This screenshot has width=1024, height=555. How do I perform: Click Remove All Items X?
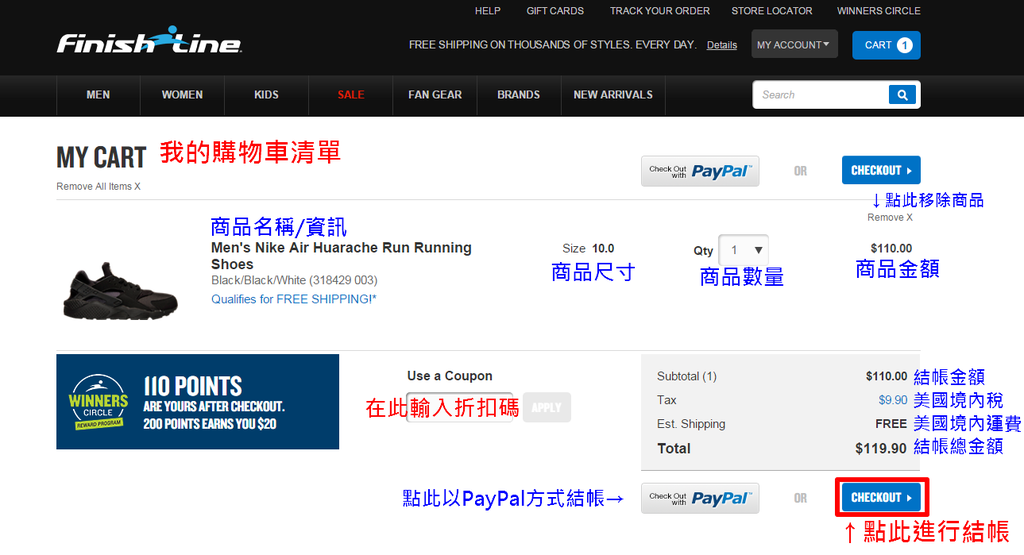point(99,187)
